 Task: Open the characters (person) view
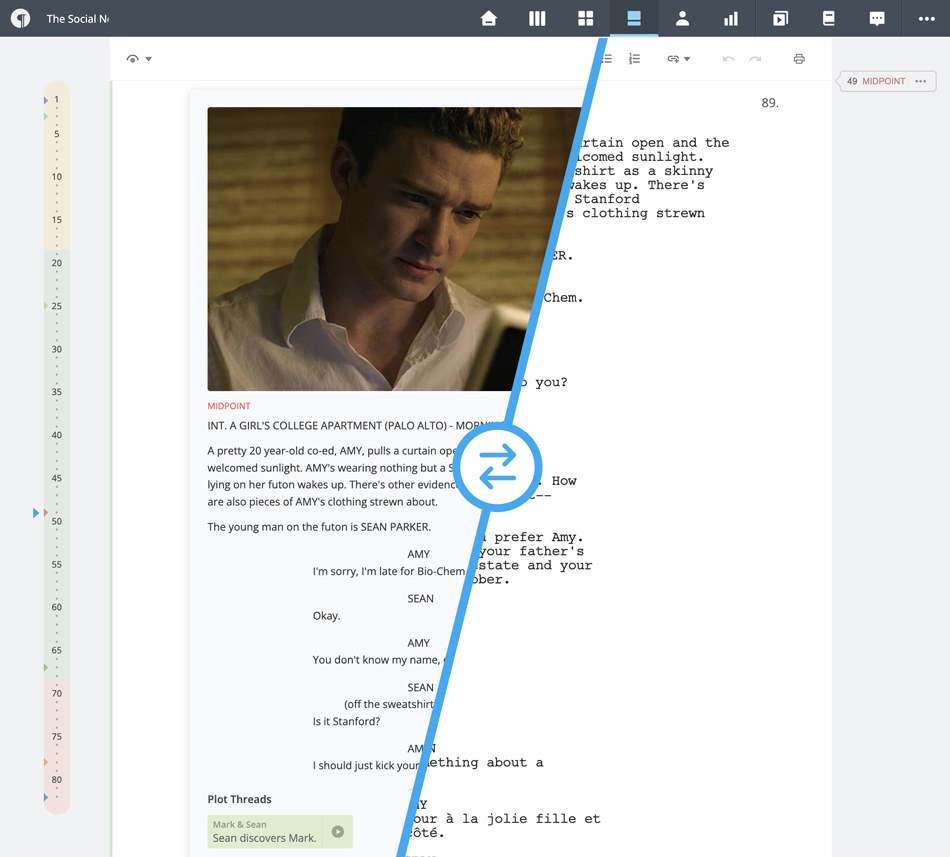coord(682,18)
